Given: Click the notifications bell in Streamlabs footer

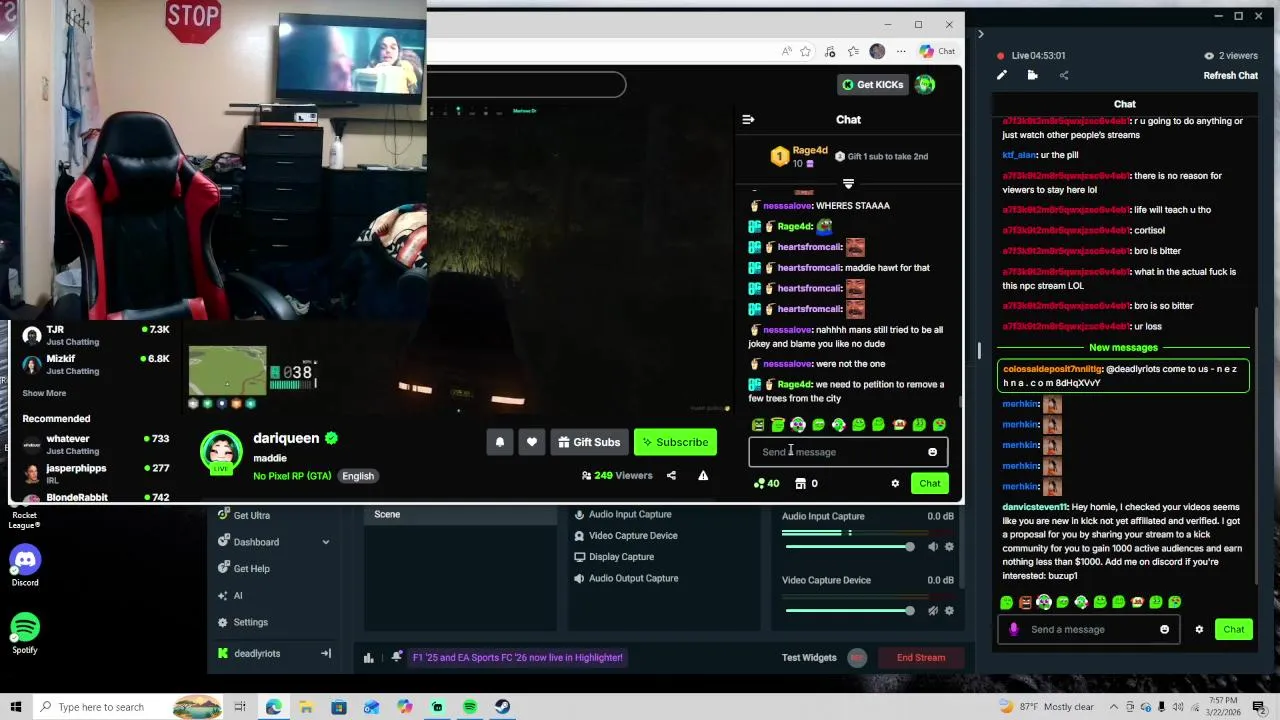Looking at the screenshot, I should pyautogui.click(x=397, y=657).
